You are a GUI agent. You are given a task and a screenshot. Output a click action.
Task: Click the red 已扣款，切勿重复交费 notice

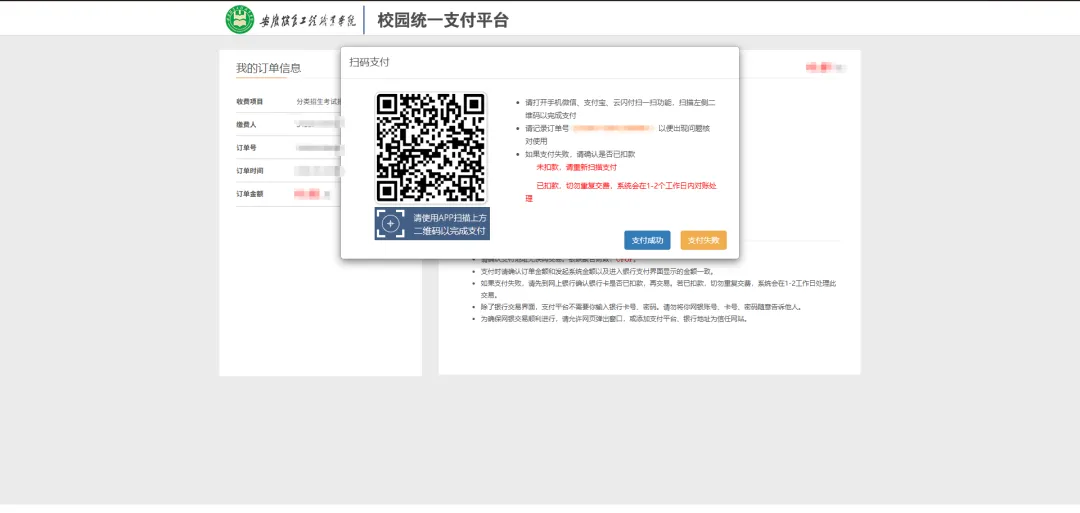(621, 192)
